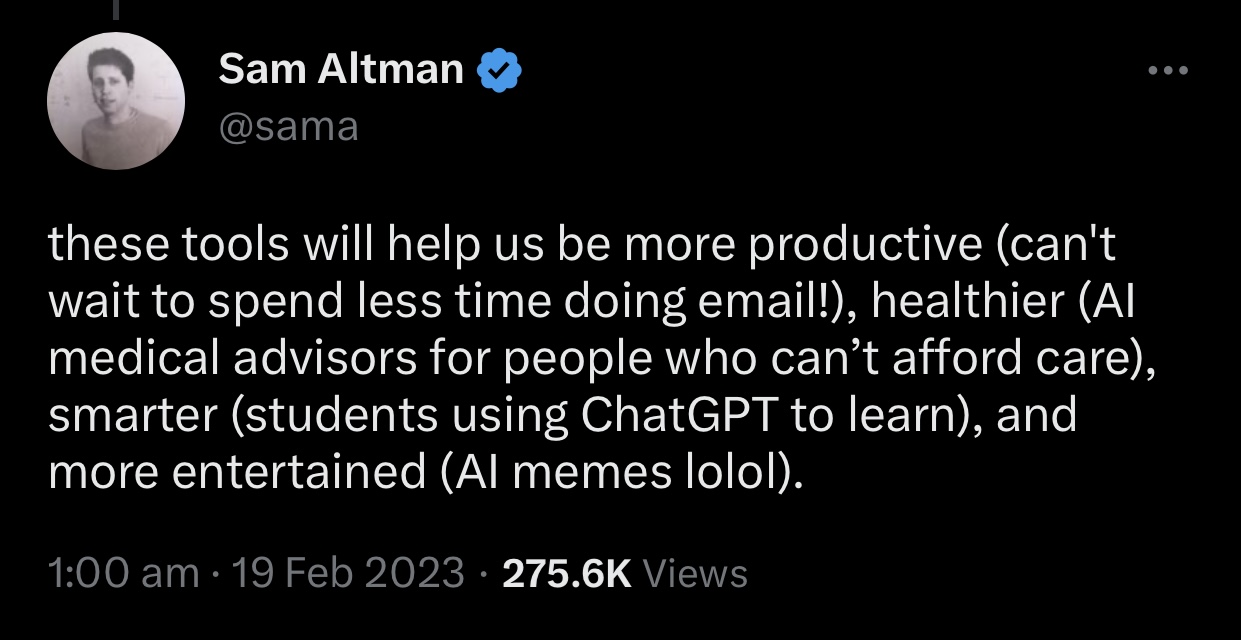Click the Views label
Image resolution: width=1241 pixels, height=640 pixels.
coord(696,573)
